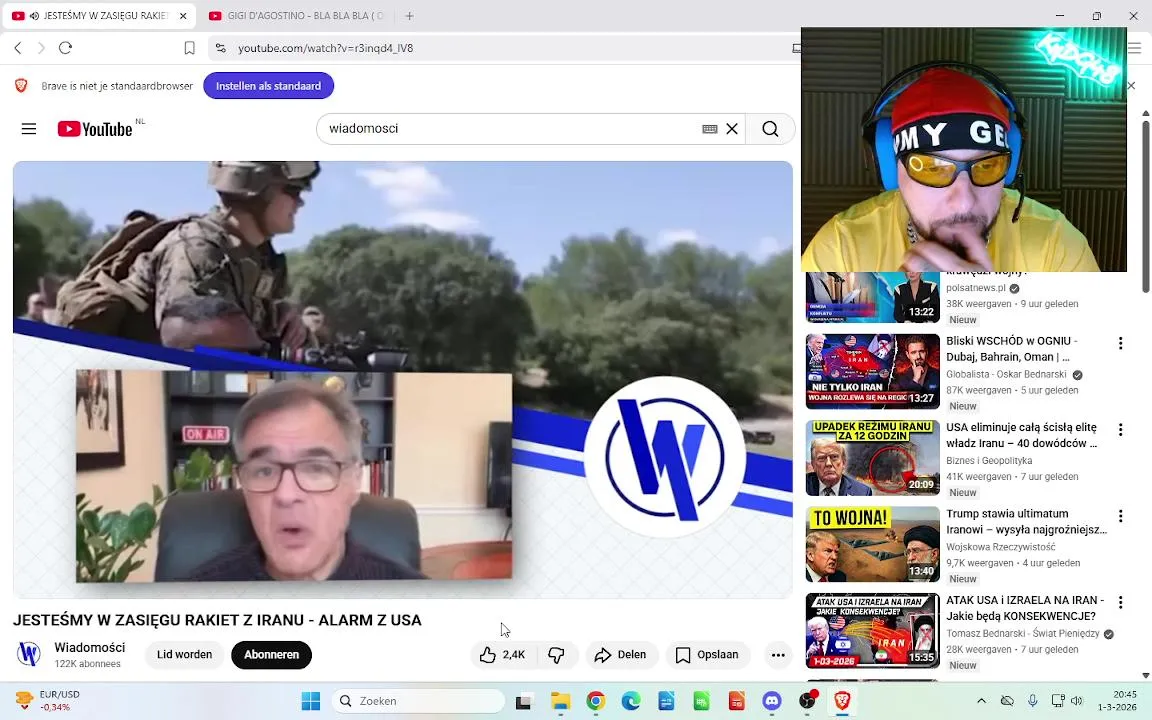Screen dimensions: 1152x720
Task: Click the page scrollbar down arrow
Action: click(x=1145, y=675)
